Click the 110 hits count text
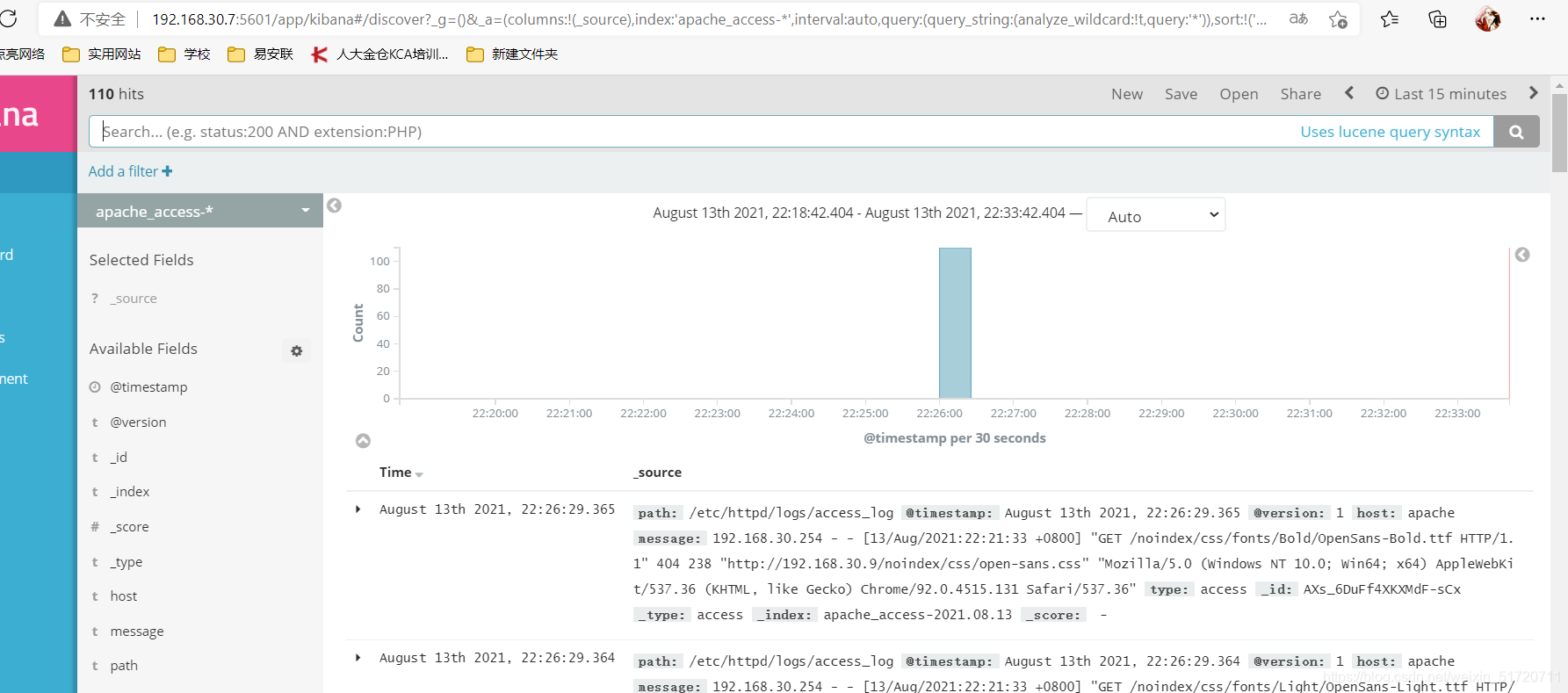This screenshot has height=693, width=1568. pos(116,94)
